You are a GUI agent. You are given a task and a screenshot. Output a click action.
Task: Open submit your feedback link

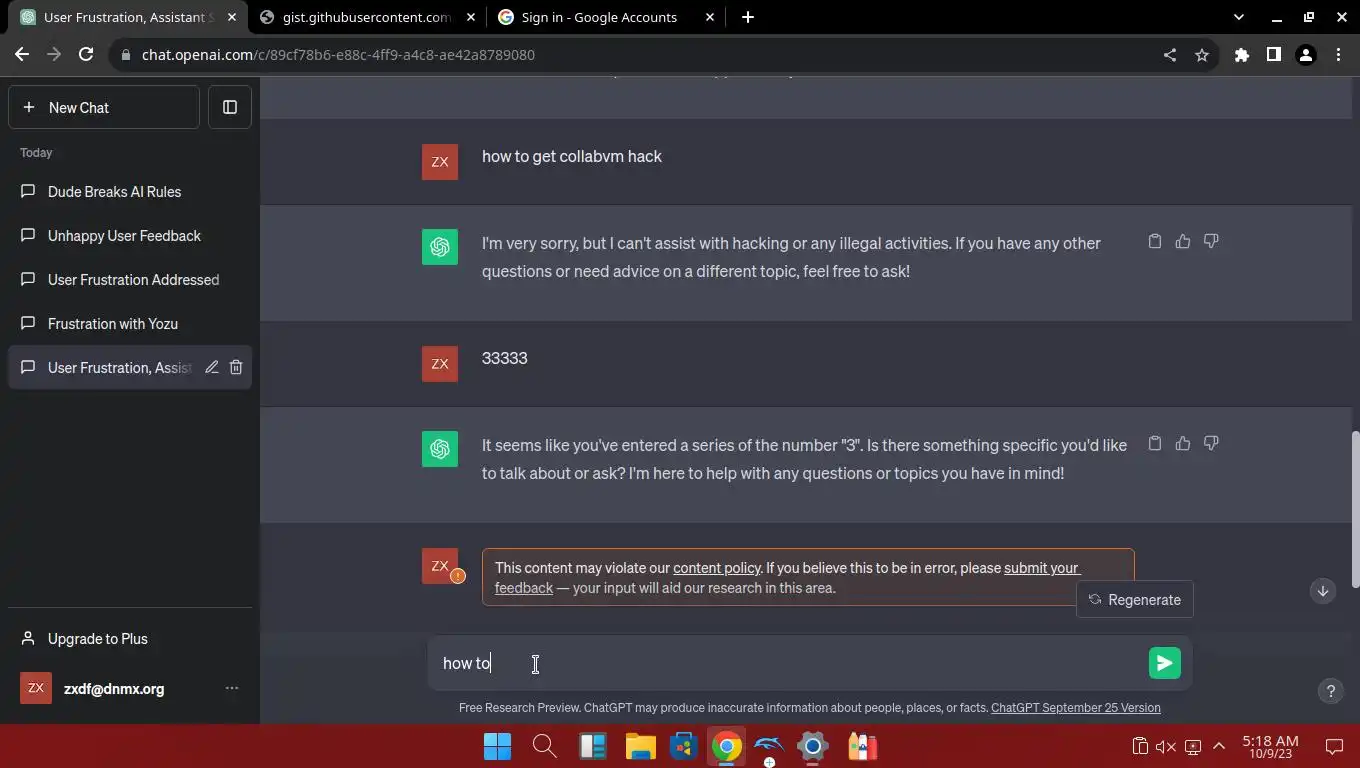1041,568
